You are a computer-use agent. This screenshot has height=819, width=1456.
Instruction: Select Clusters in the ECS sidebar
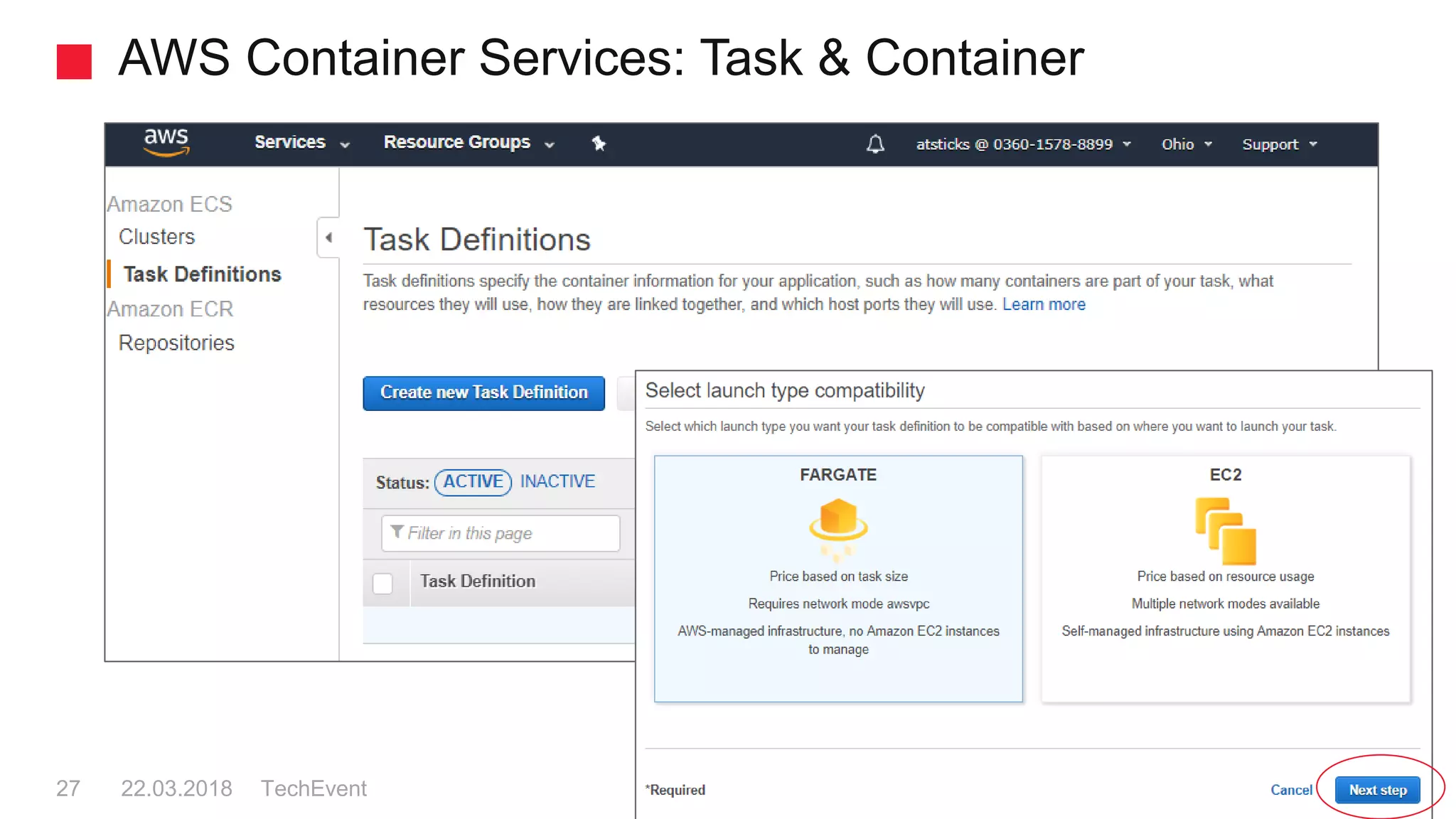pyautogui.click(x=156, y=237)
